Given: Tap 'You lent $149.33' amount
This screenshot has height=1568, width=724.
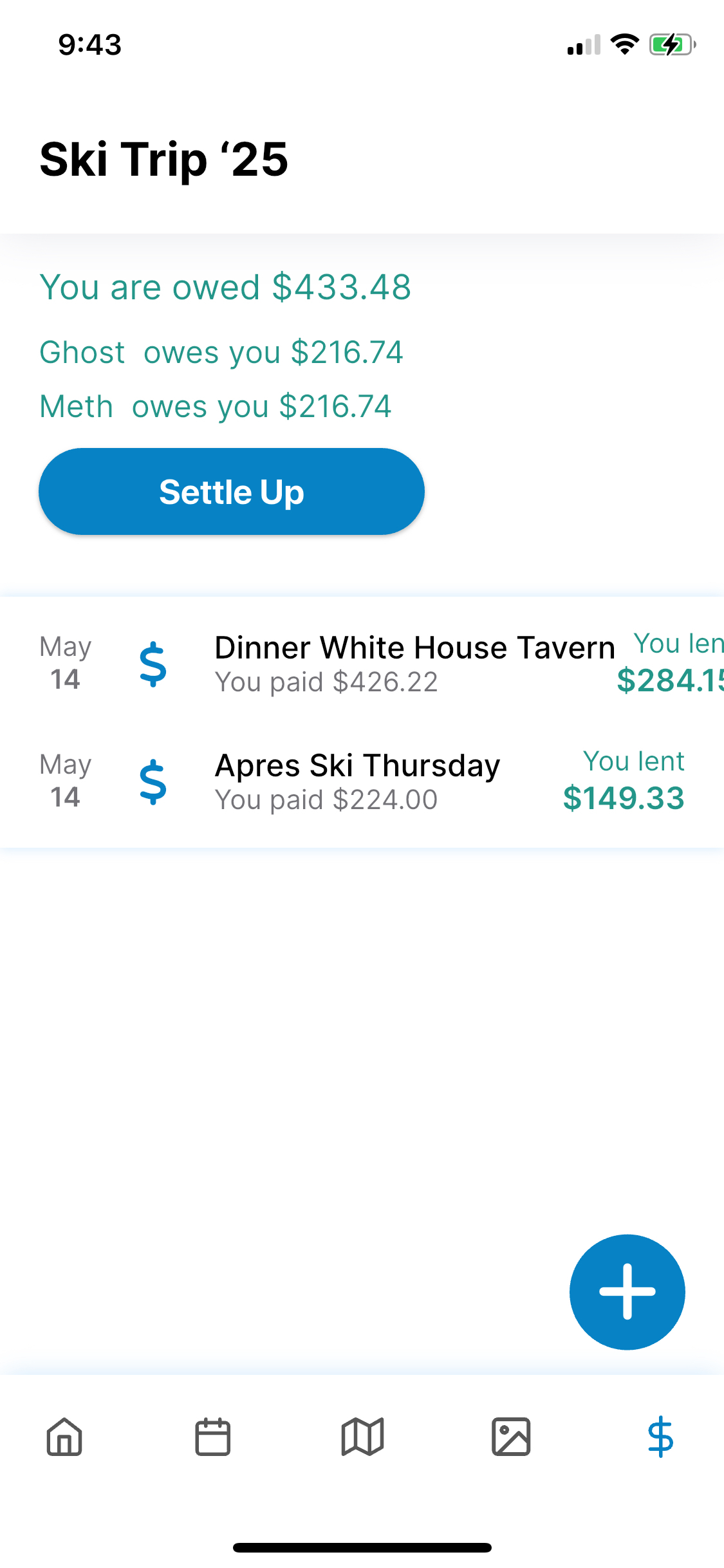Looking at the screenshot, I should [623, 780].
